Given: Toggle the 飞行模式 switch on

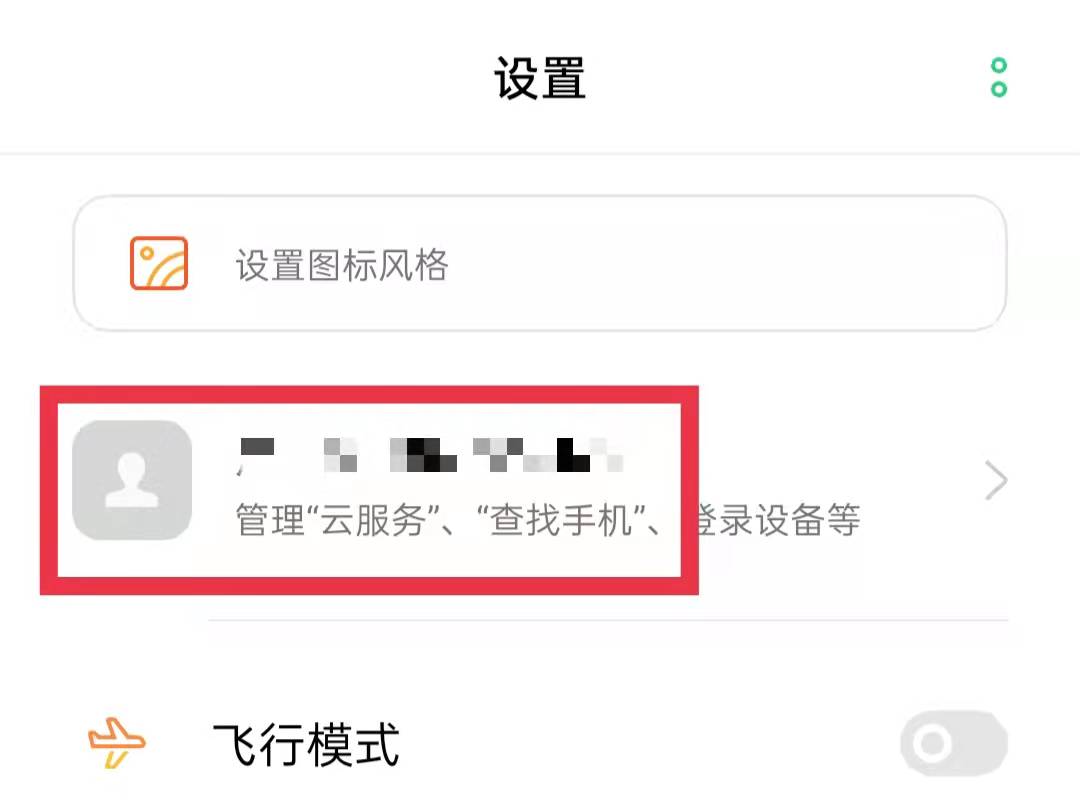Looking at the screenshot, I should point(954,743).
